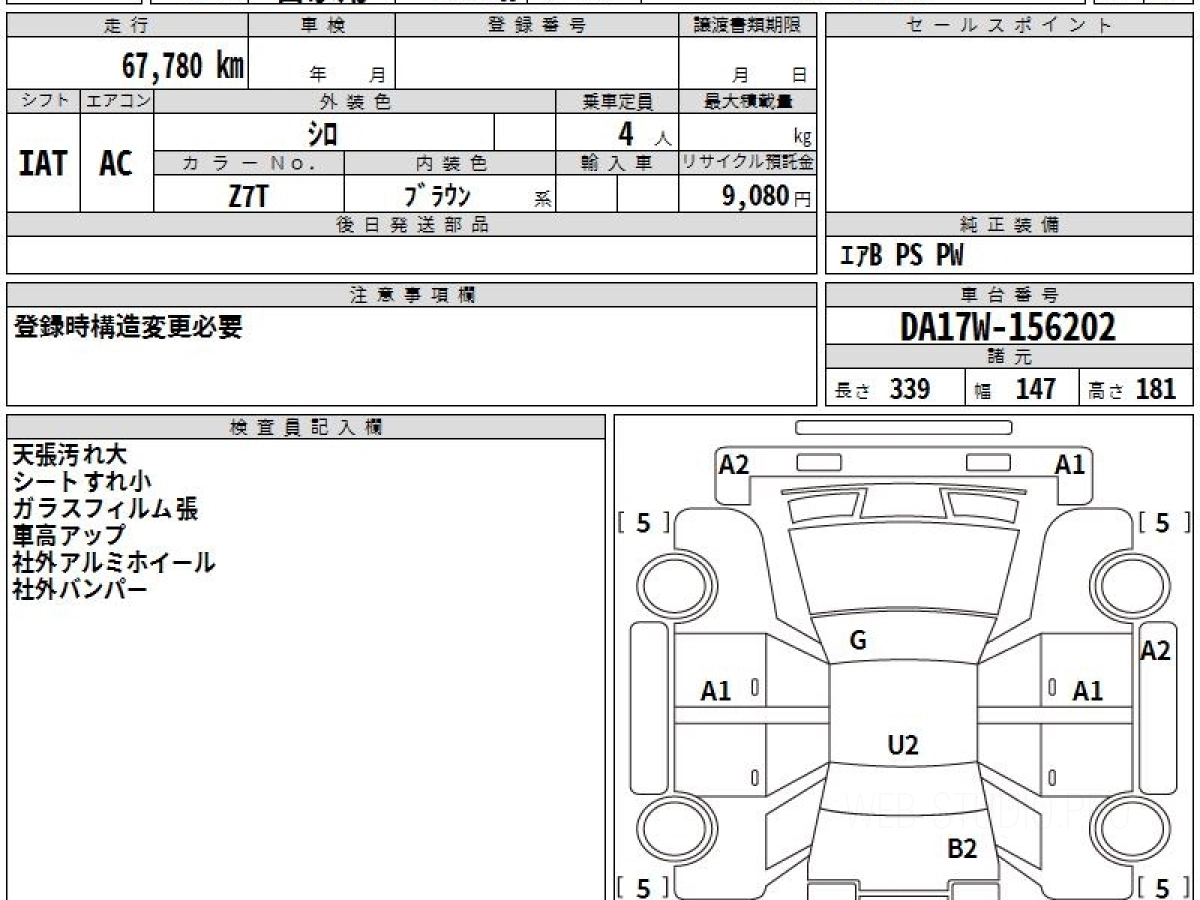
Task: Click the IAT shift type cell
Action: tap(43, 164)
